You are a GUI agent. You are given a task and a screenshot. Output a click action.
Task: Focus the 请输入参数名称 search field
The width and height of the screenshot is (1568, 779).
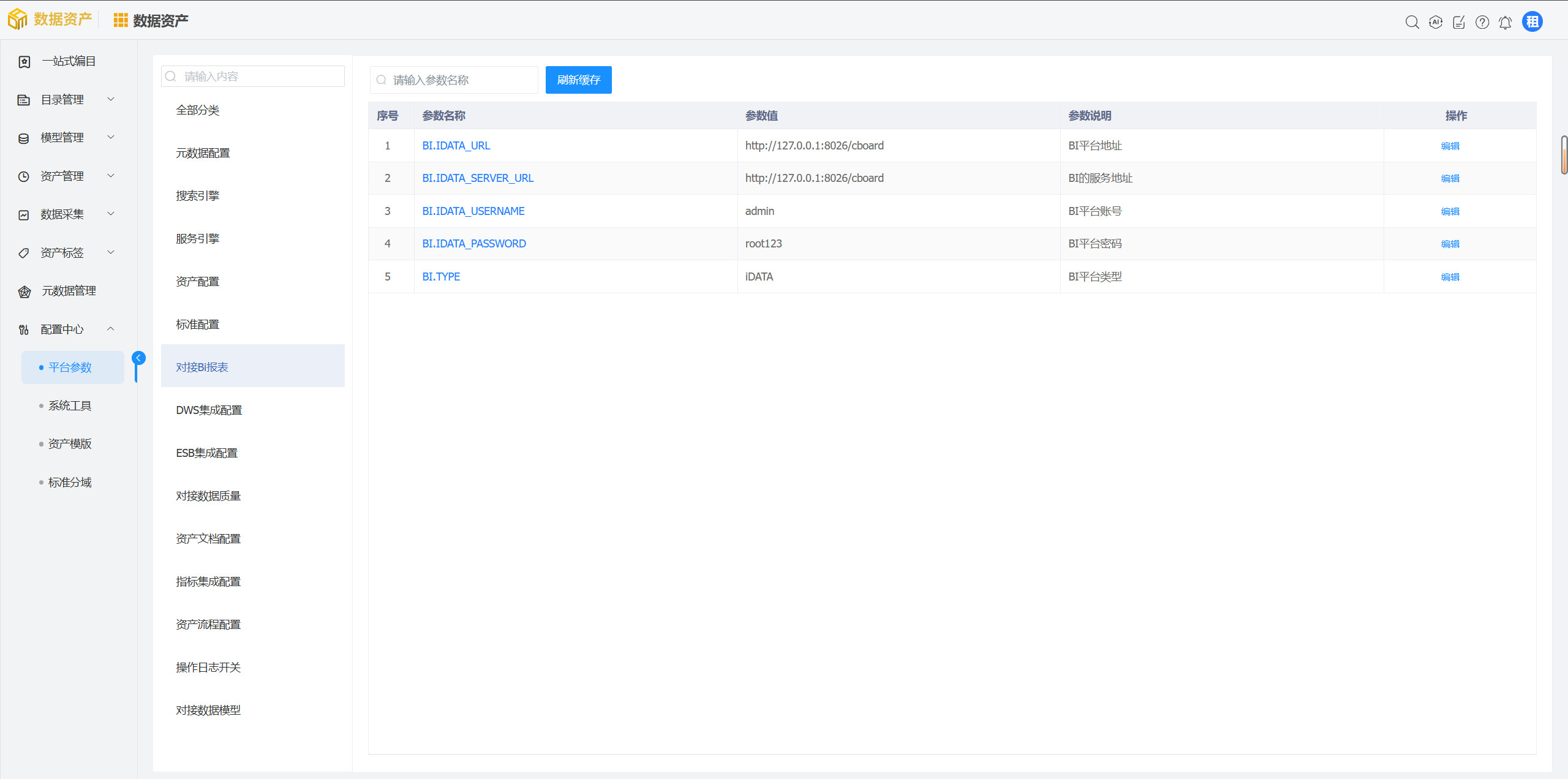point(459,80)
